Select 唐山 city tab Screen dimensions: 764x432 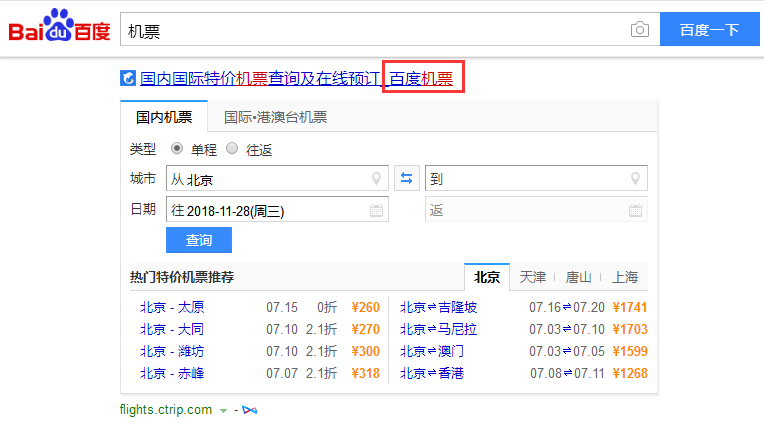pos(578,277)
